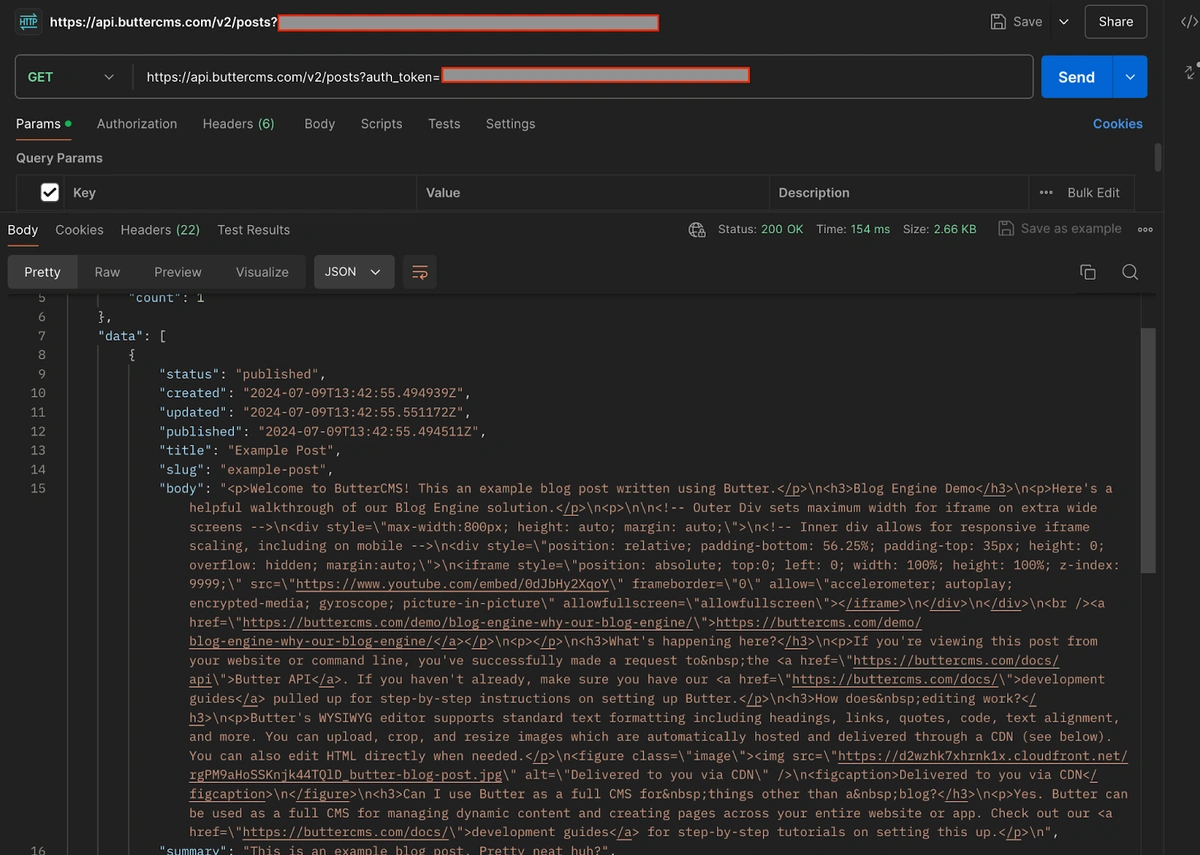This screenshot has height=855, width=1200.
Task: Click the "data" key on line 7
Action: click(121, 336)
